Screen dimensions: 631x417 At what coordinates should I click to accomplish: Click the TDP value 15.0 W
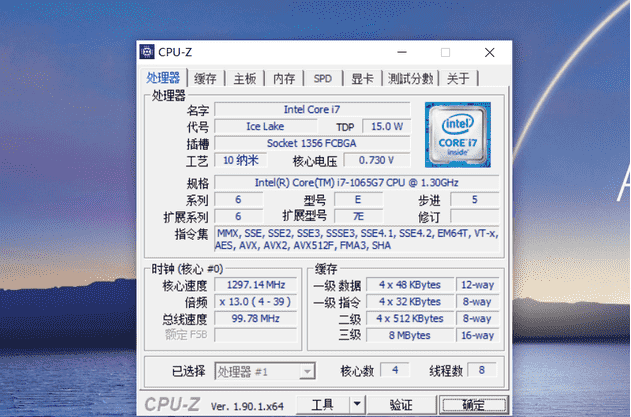(x=387, y=126)
